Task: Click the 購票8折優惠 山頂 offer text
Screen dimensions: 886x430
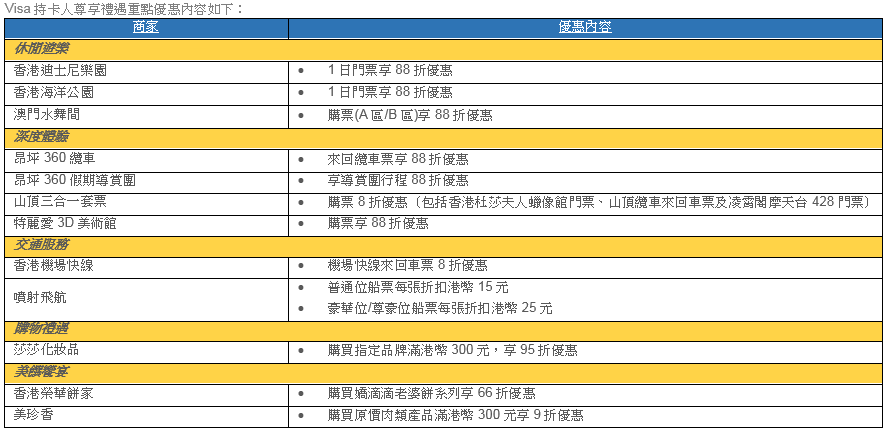Action: (601, 203)
